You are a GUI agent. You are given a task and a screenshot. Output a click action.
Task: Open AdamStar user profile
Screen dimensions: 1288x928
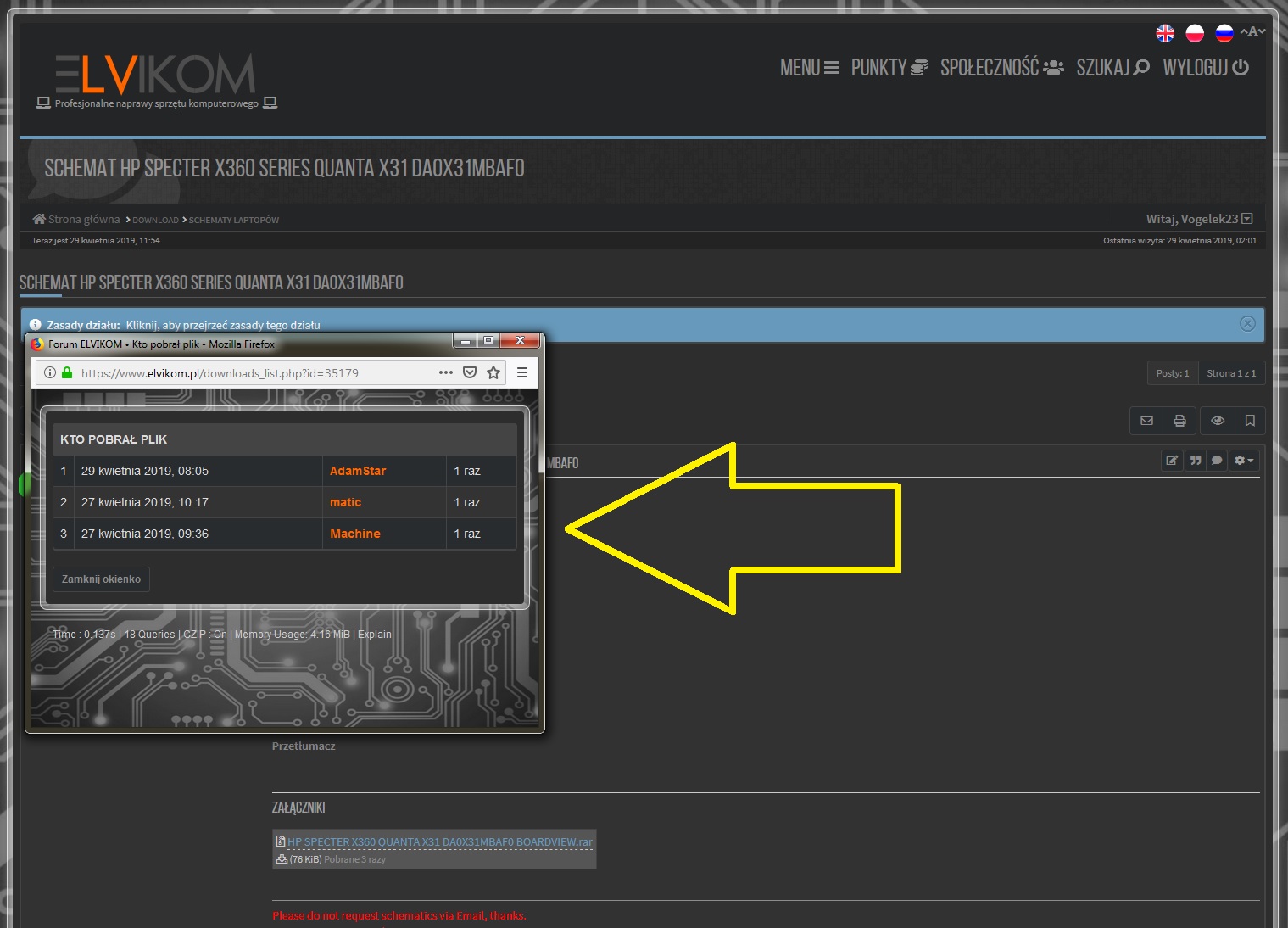coord(358,471)
